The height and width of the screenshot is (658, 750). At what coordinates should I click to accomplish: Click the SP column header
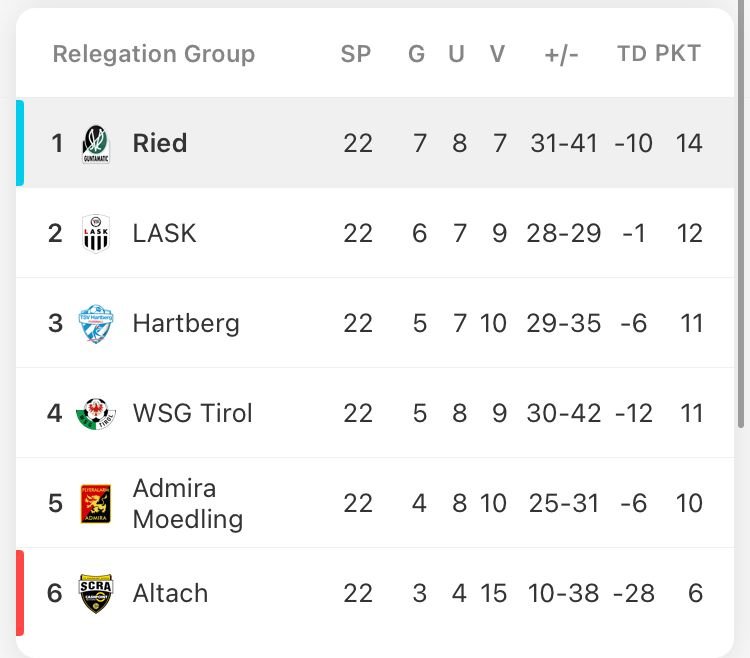click(356, 54)
